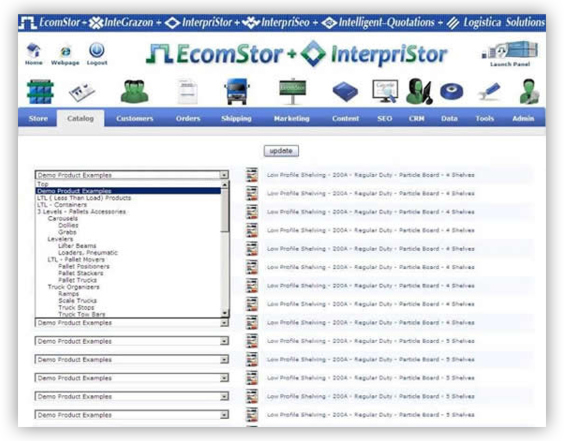Image resolution: width=564 pixels, height=441 pixels.
Task: Choose Loaders, Pneumatic option
Action: (x=128, y=253)
